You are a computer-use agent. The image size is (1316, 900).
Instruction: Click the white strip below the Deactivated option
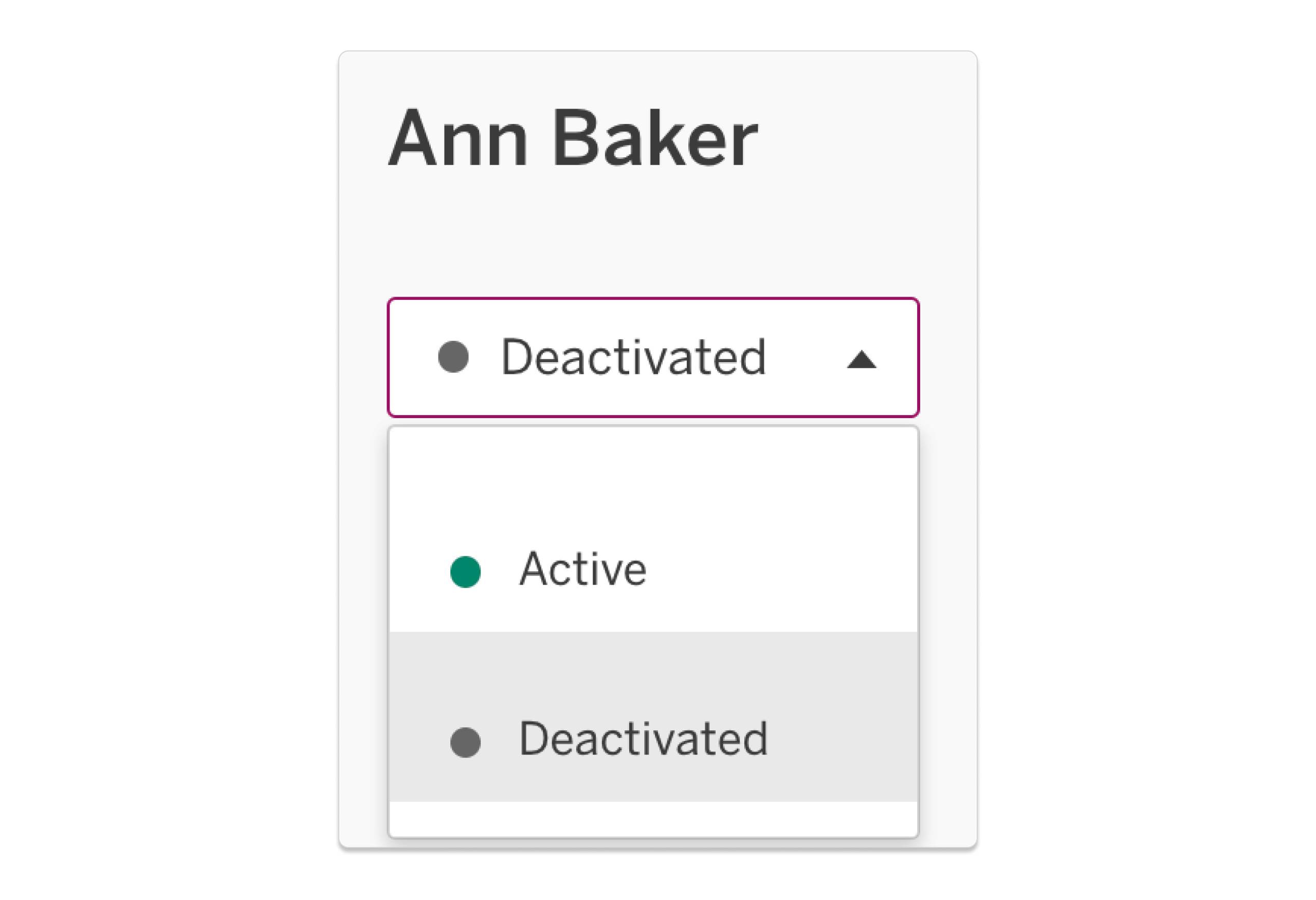coord(652,818)
